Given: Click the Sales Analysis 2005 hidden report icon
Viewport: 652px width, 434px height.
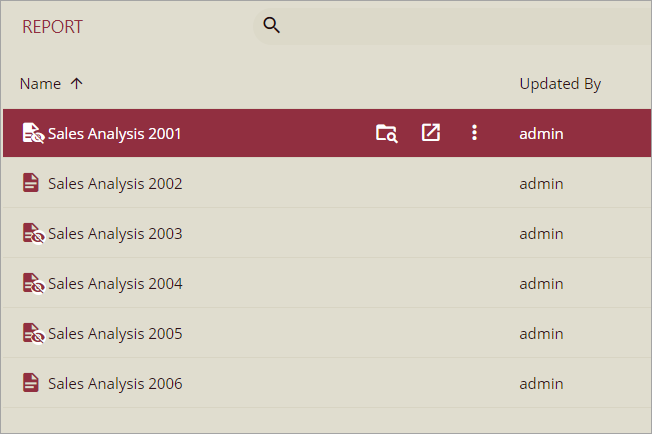Looking at the screenshot, I should pos(33,334).
